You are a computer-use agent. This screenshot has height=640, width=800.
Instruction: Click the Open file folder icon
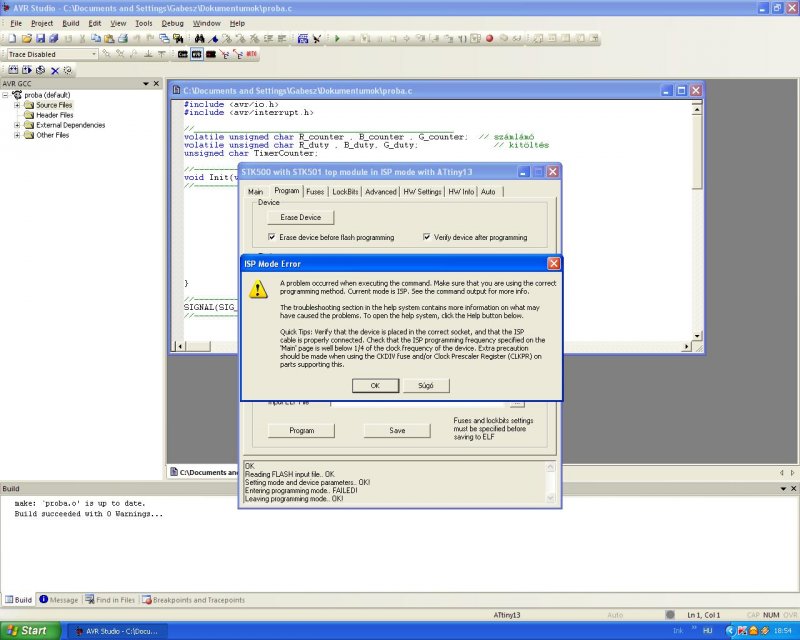coord(27,38)
